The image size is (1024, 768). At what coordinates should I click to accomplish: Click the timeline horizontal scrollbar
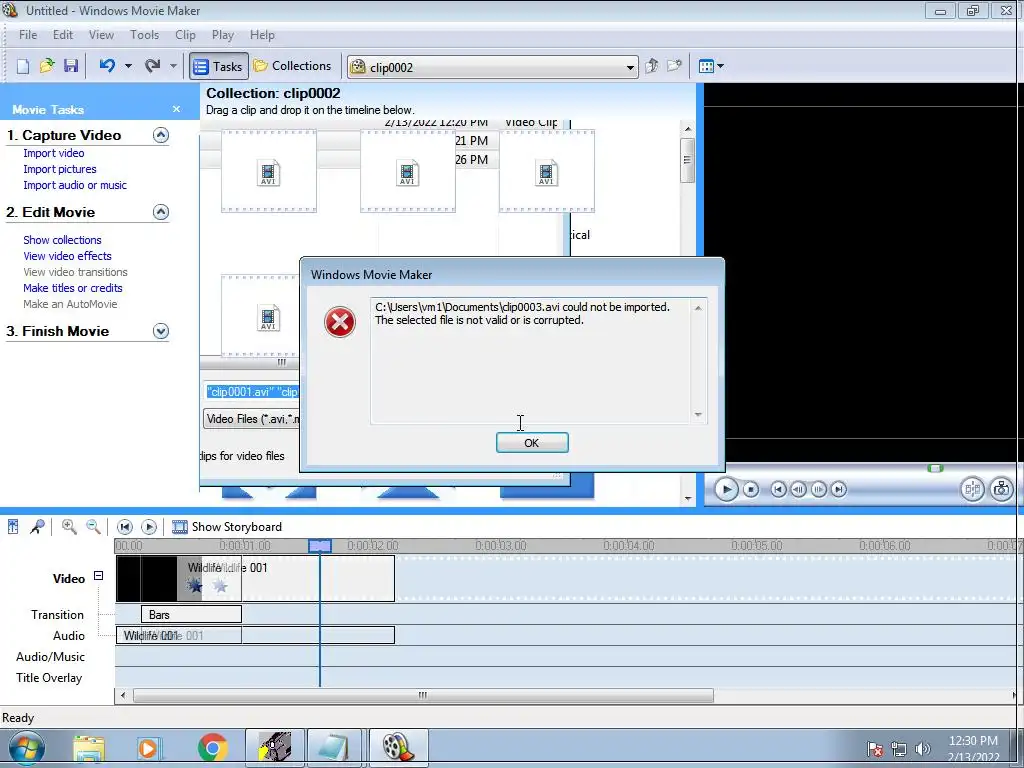click(423, 696)
